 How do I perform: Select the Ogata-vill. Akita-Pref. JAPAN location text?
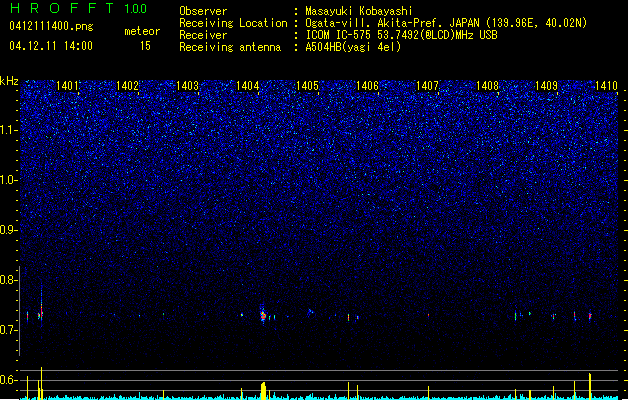446,23
